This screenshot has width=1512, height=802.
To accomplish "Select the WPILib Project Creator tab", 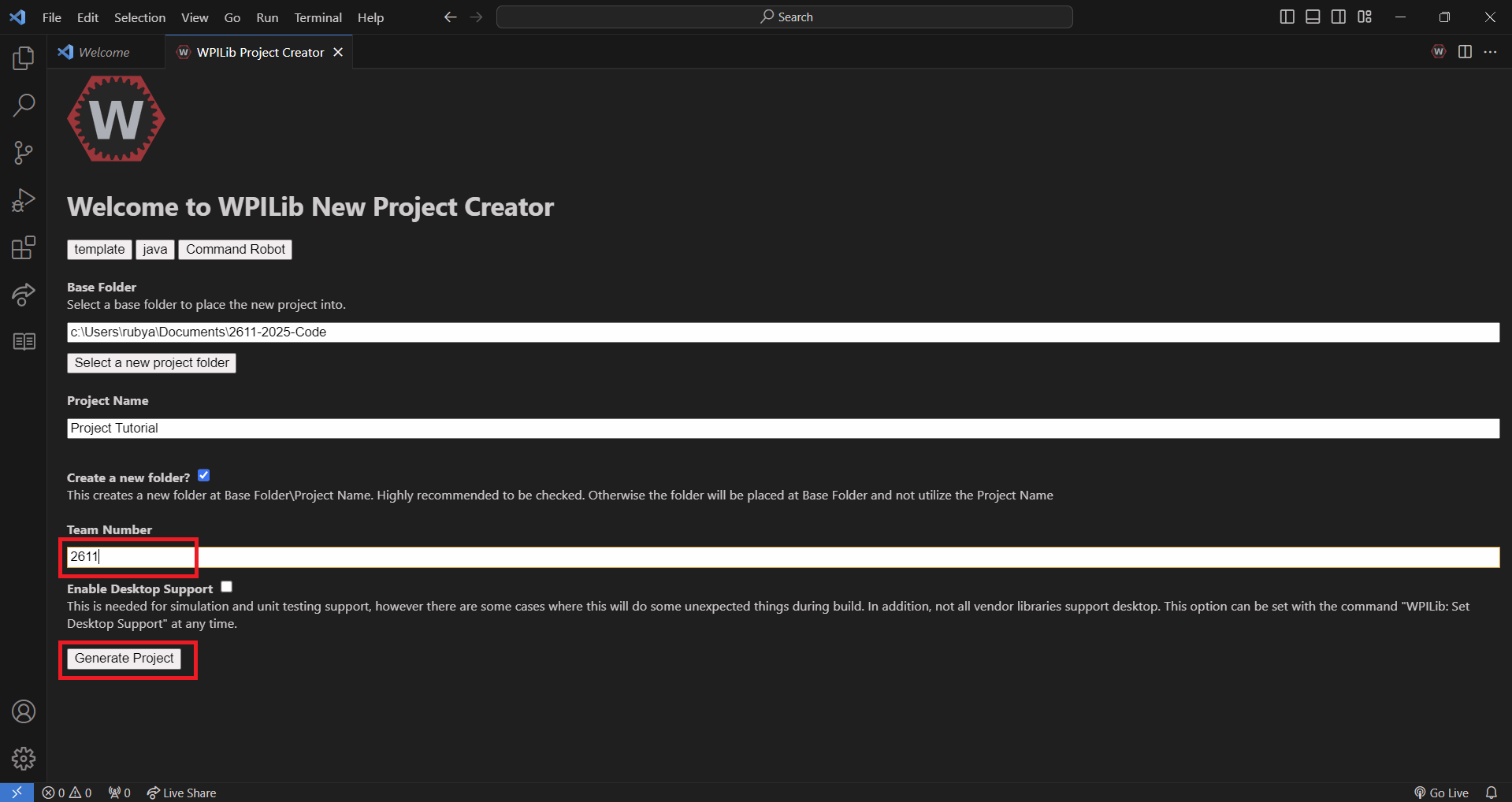I will pos(260,52).
